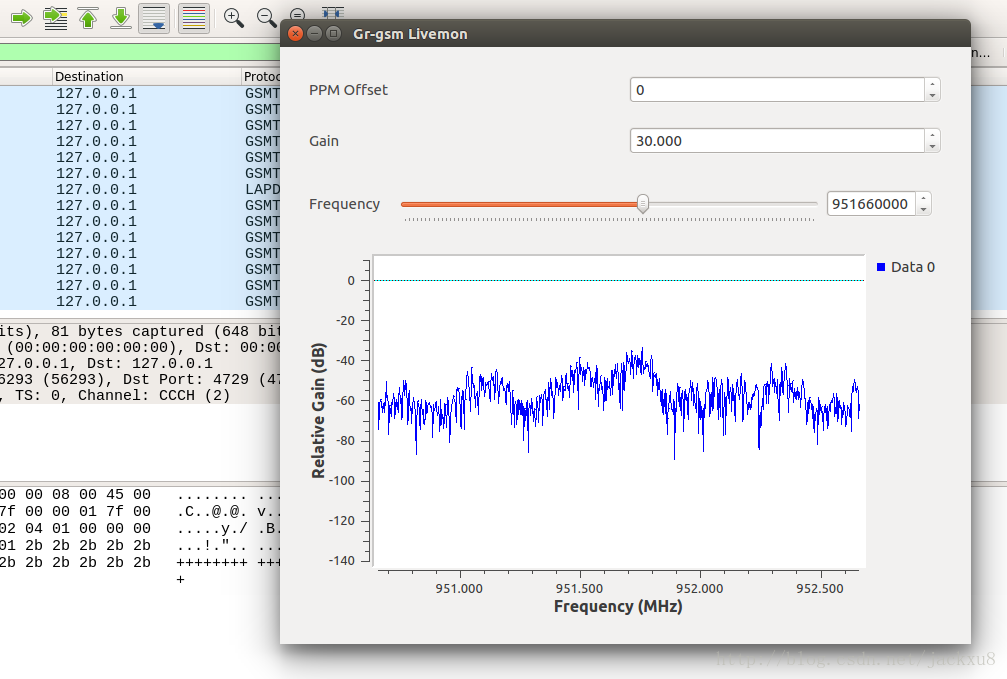Click the 'Gain' label
This screenshot has height=679, width=1007.
324,141
